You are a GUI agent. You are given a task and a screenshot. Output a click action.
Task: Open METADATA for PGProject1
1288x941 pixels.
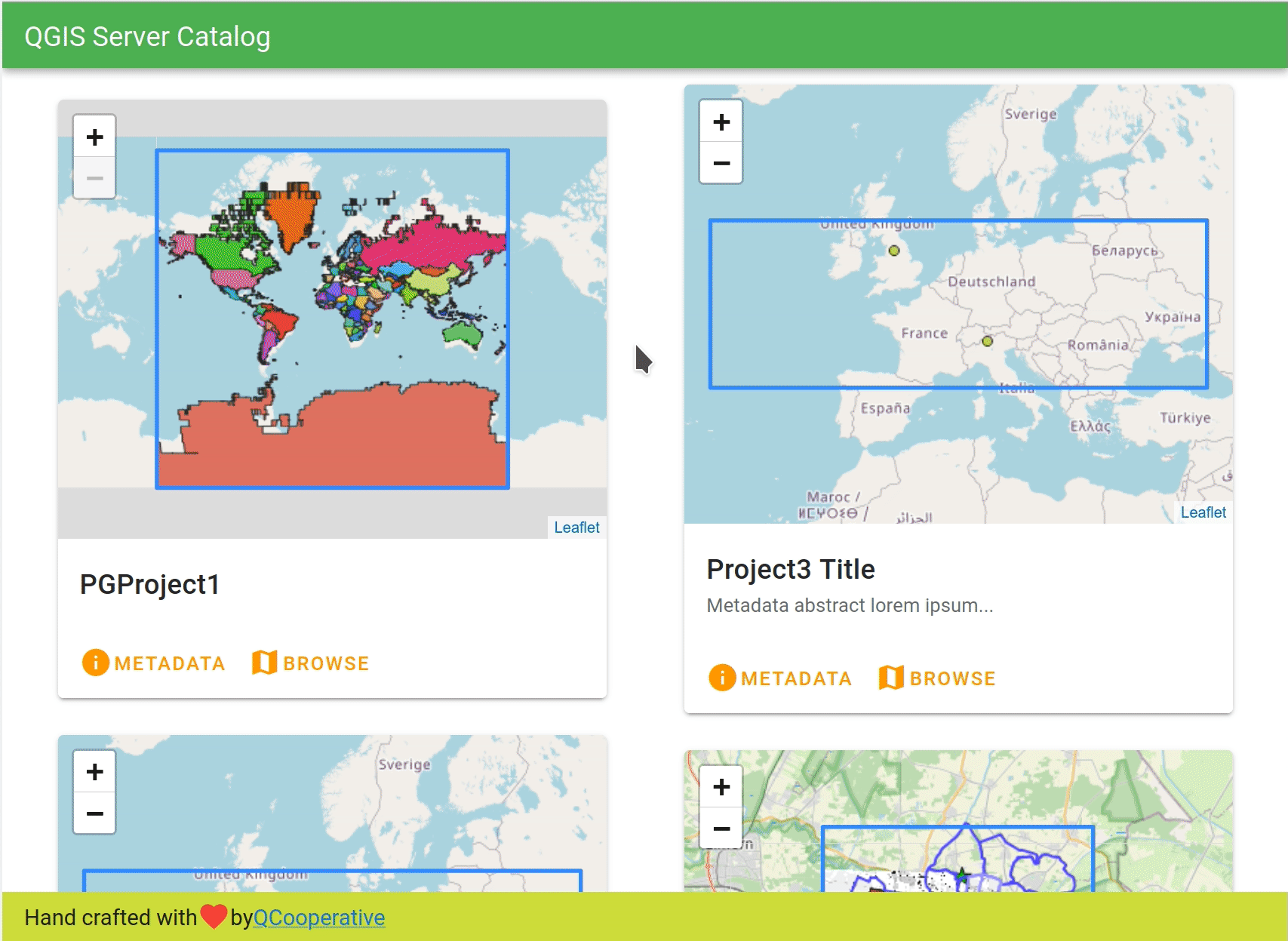[169, 663]
